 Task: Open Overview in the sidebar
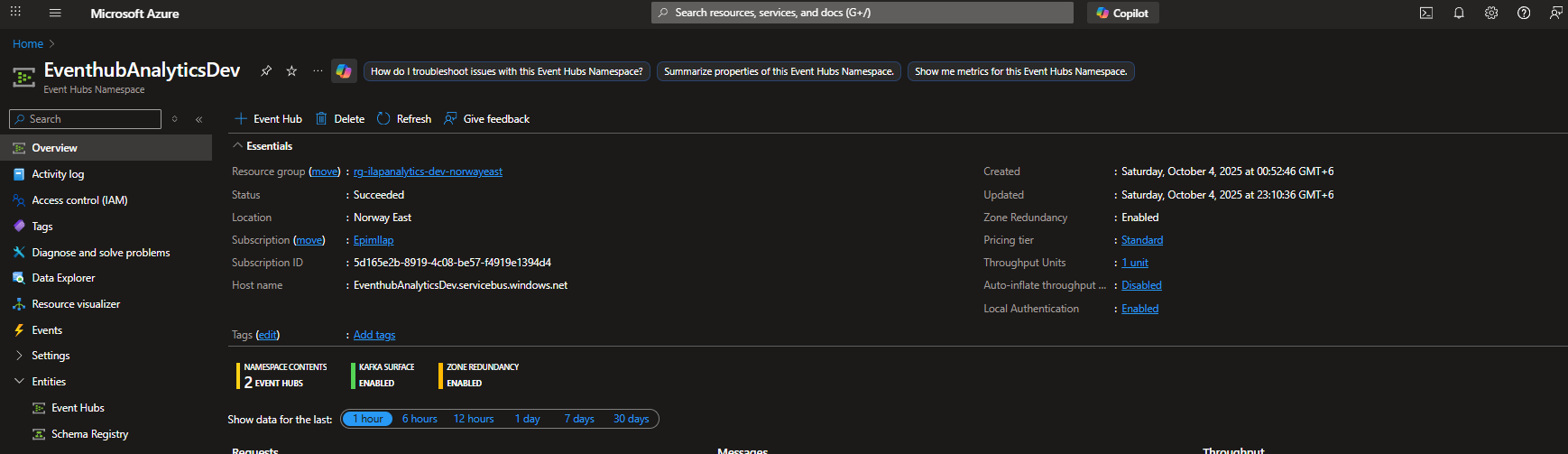(106, 148)
